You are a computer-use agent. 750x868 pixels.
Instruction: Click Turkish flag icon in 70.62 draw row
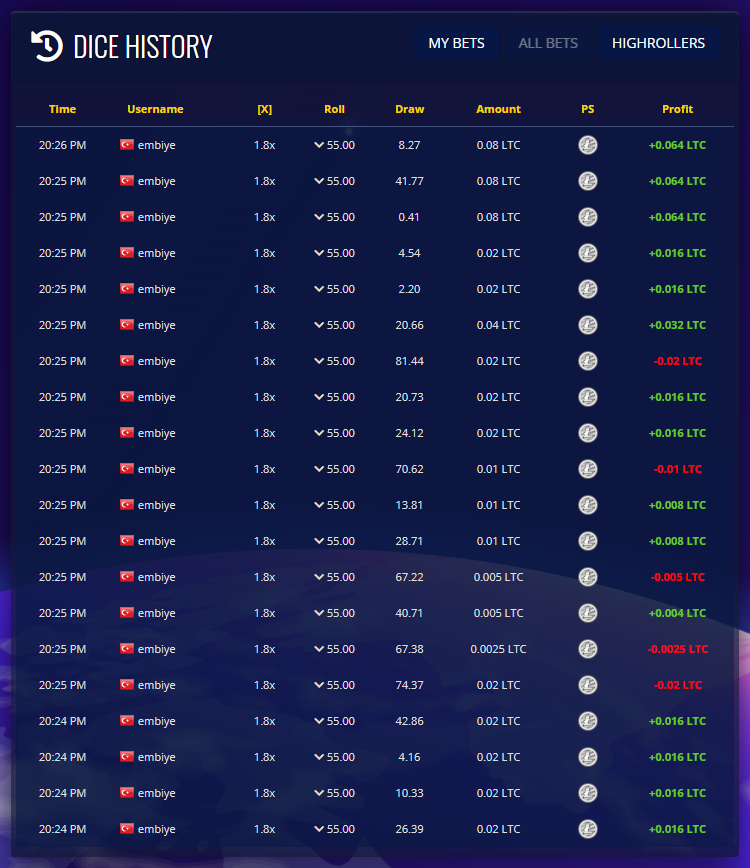[x=127, y=468]
